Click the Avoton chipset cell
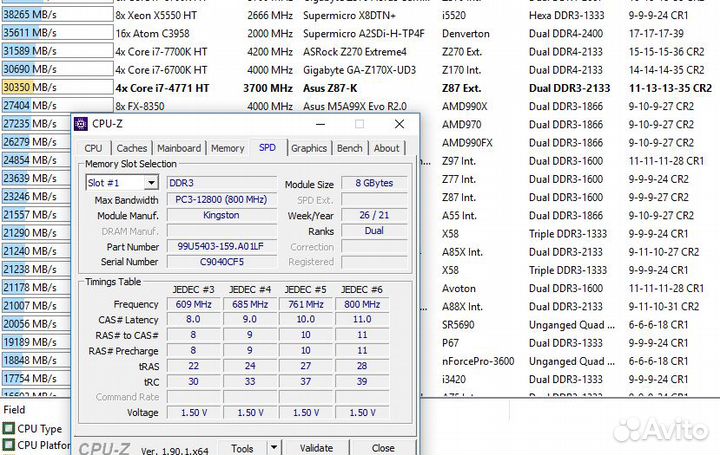720x455 pixels. 458,288
